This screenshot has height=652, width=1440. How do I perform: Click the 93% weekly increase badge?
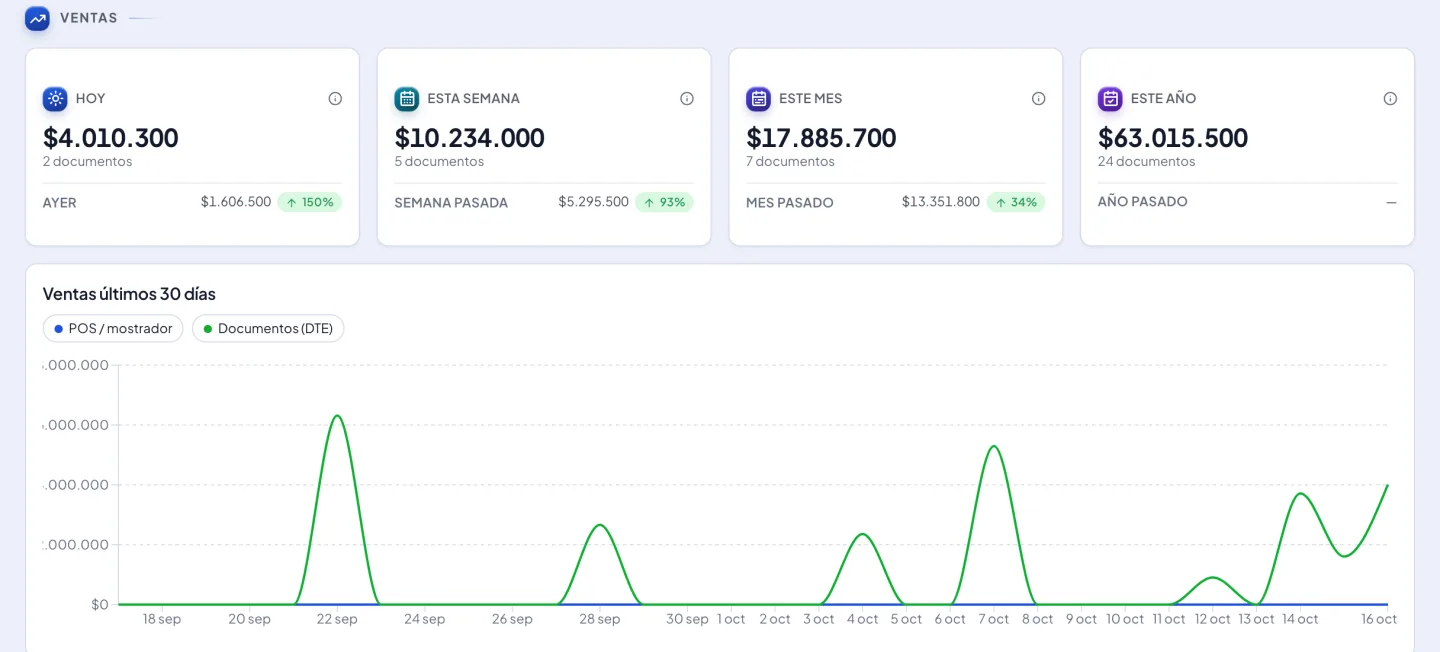[x=664, y=202]
